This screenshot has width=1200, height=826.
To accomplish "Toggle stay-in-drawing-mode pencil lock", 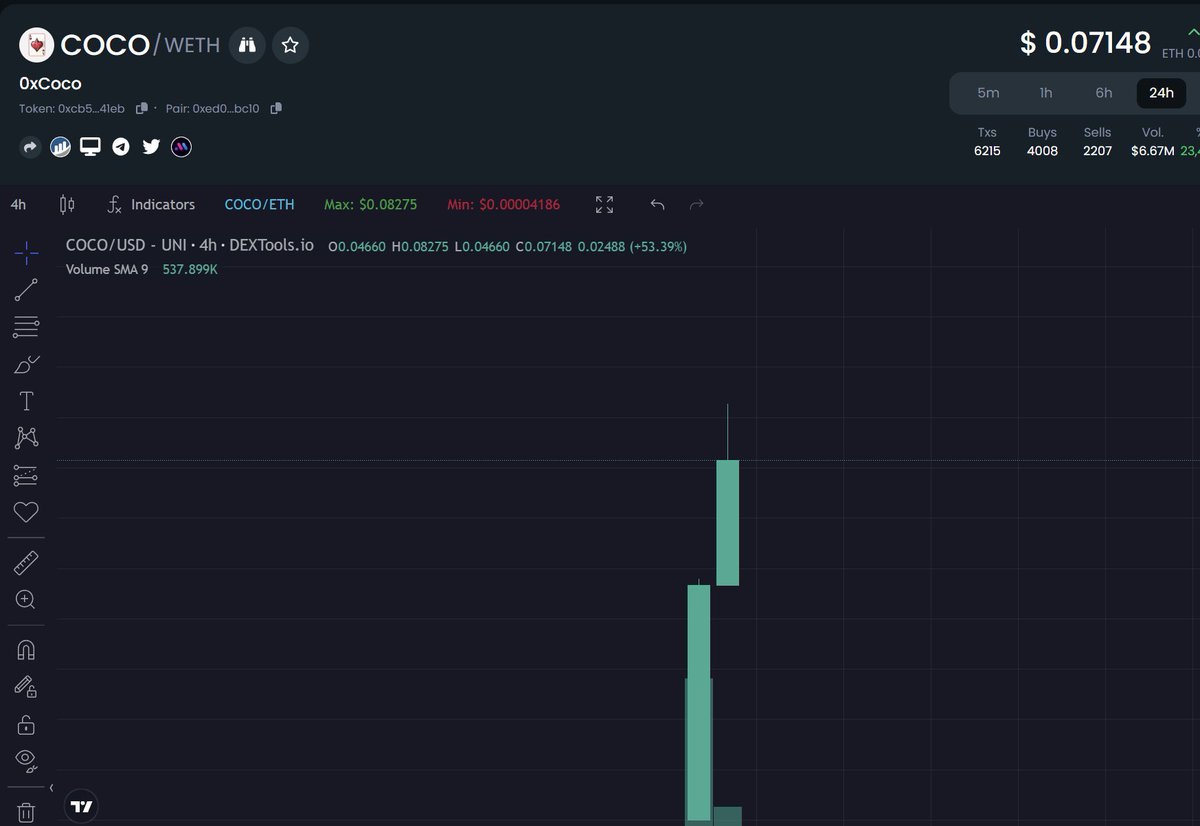I will tap(26, 687).
